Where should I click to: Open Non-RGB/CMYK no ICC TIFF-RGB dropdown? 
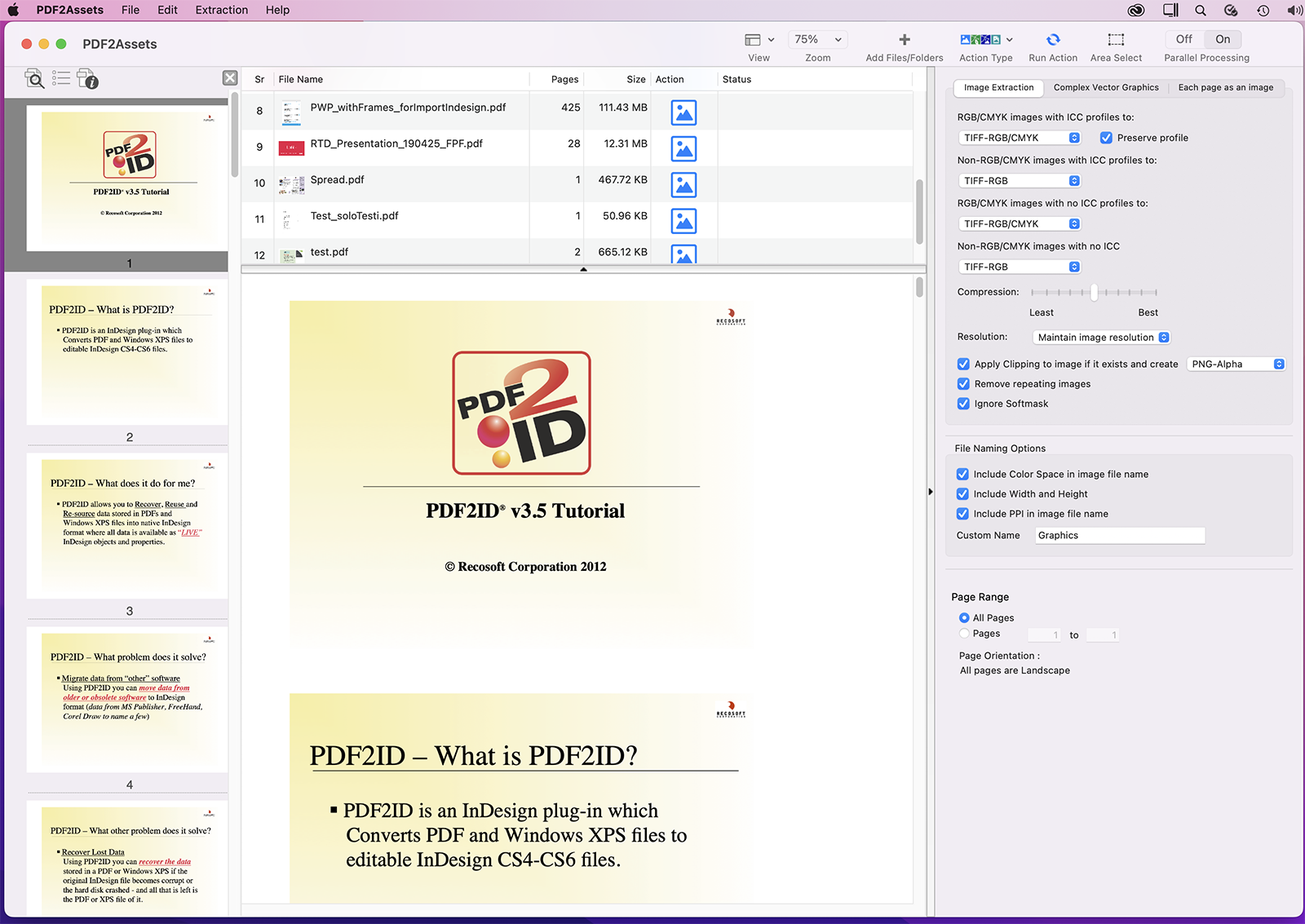pos(1020,267)
